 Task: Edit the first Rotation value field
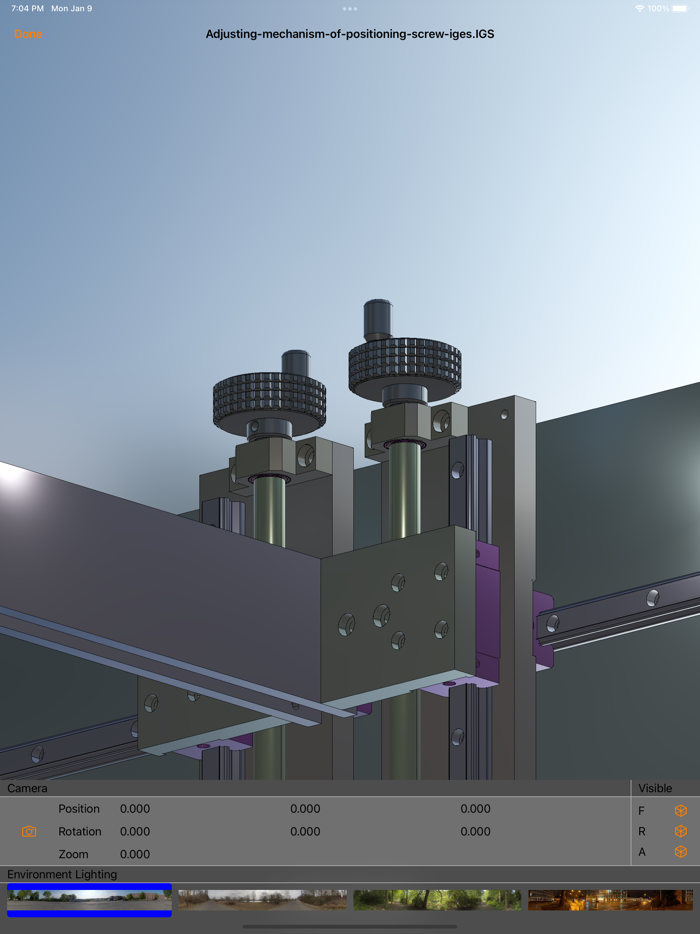click(135, 832)
